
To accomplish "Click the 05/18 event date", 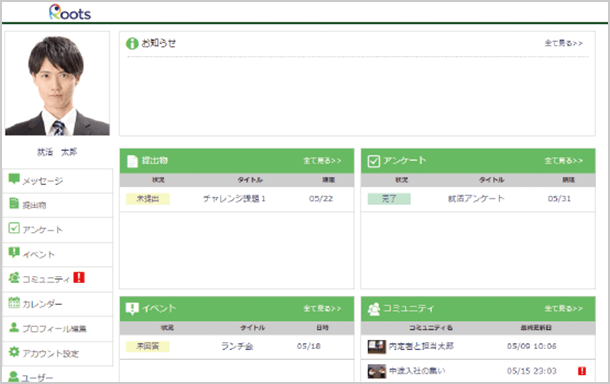I will 309,346.
